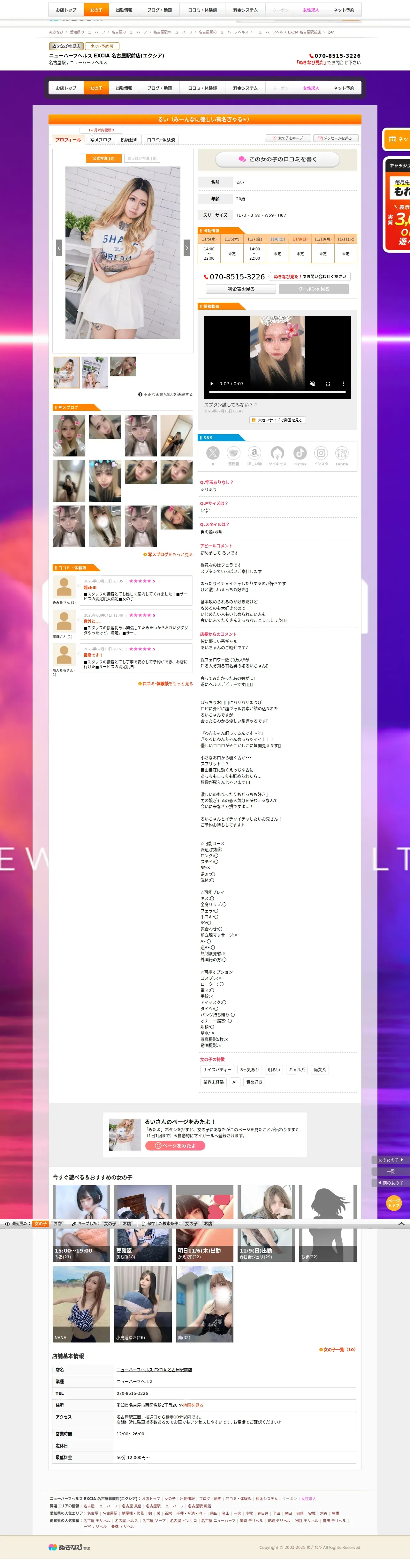The width and height of the screenshot is (410, 1568).
Task: Click この女の子の口コミを書く button
Action: click(277, 159)
